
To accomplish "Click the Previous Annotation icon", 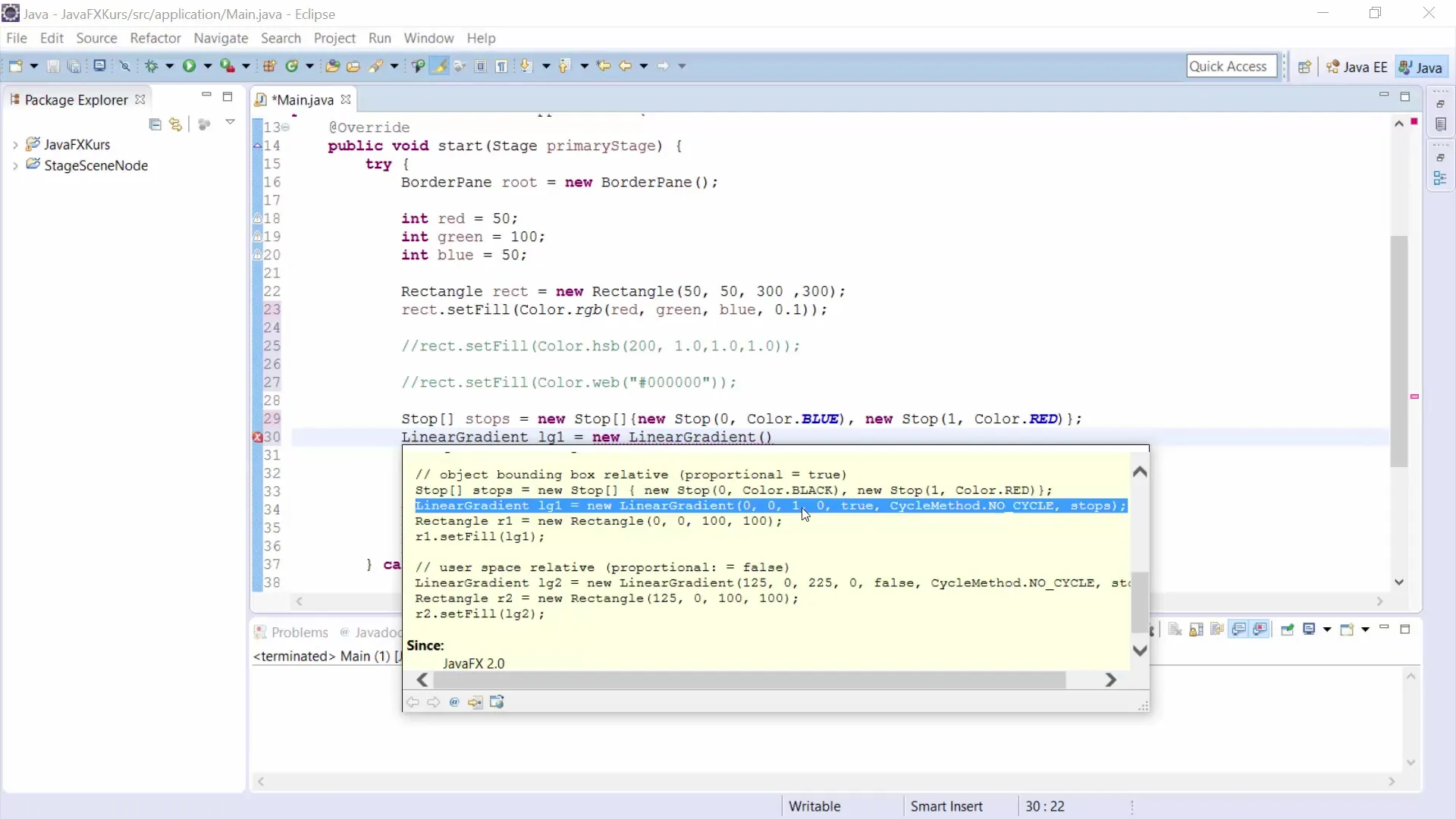I will click(564, 66).
